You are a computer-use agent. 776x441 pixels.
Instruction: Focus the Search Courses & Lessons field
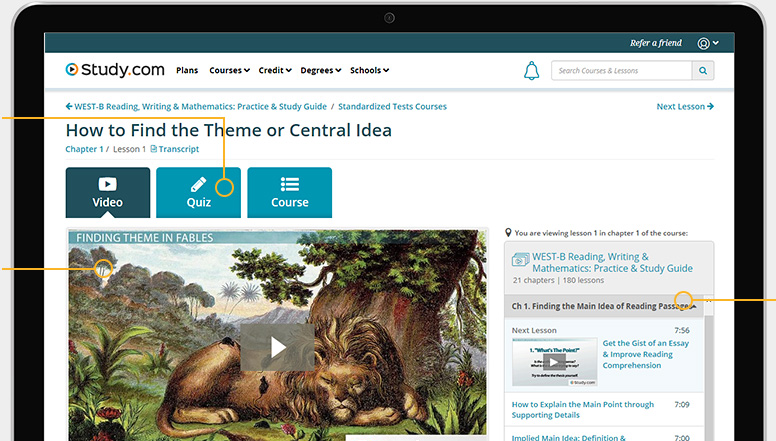[622, 71]
